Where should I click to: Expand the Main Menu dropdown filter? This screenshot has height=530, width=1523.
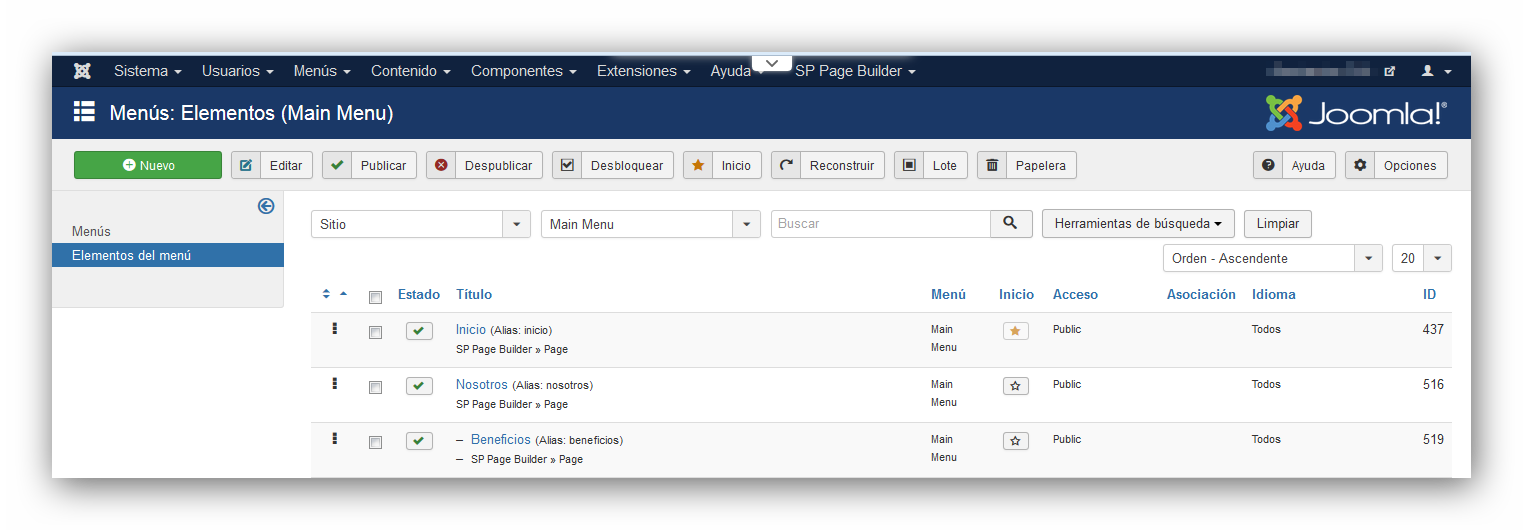650,224
